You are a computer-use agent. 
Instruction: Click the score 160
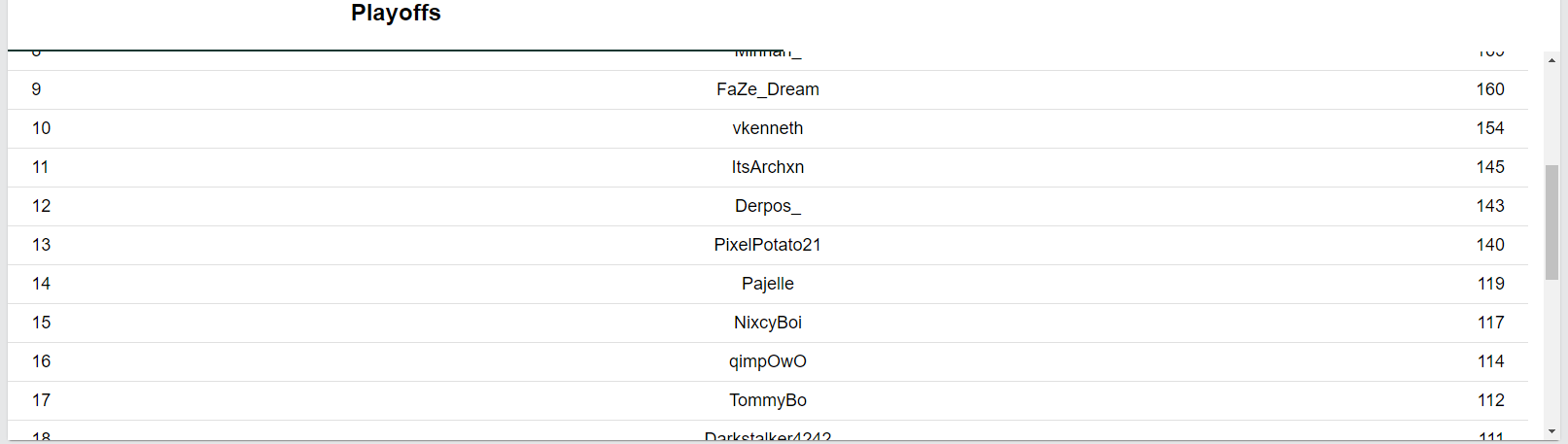[1490, 89]
